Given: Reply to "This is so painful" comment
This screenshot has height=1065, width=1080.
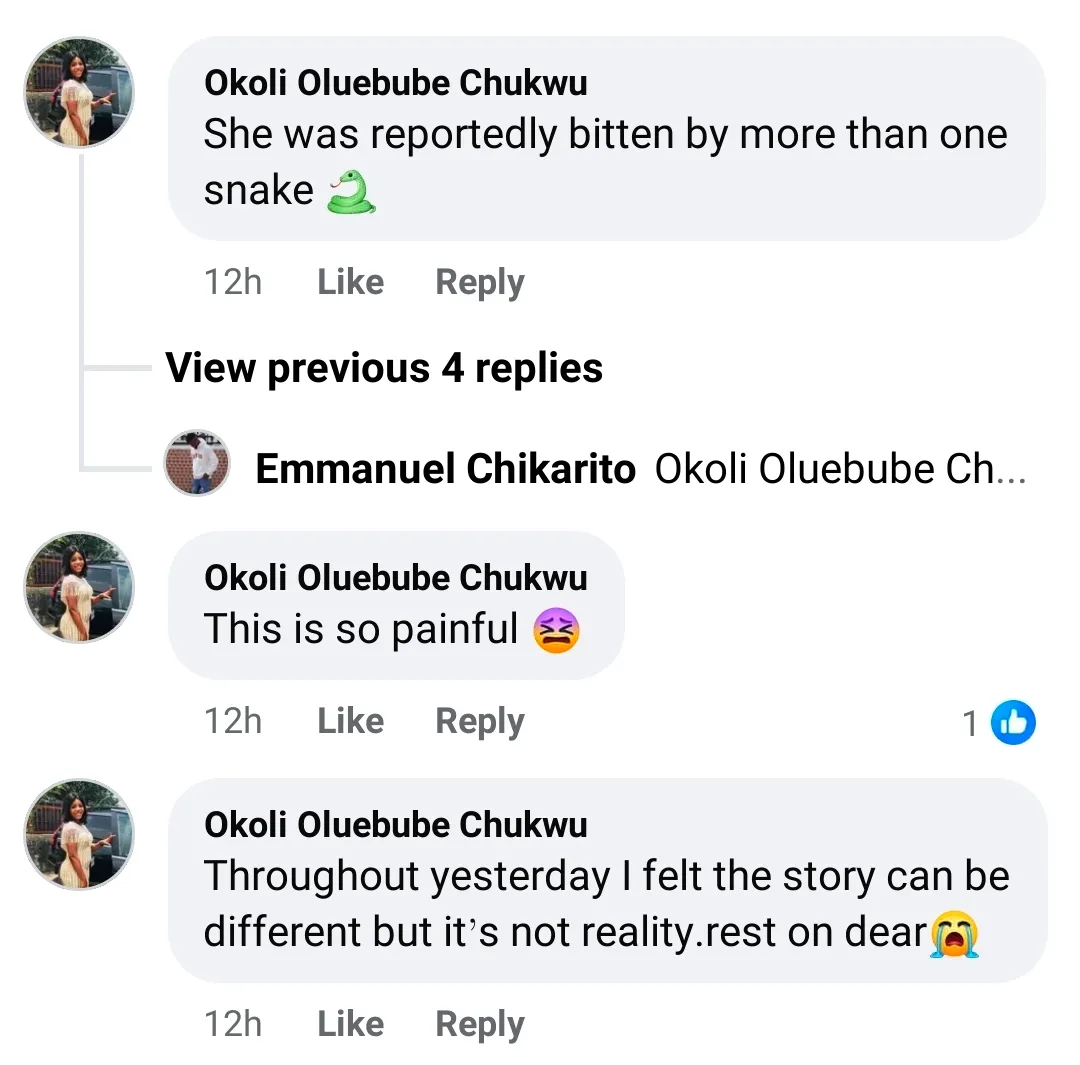Looking at the screenshot, I should (480, 721).
